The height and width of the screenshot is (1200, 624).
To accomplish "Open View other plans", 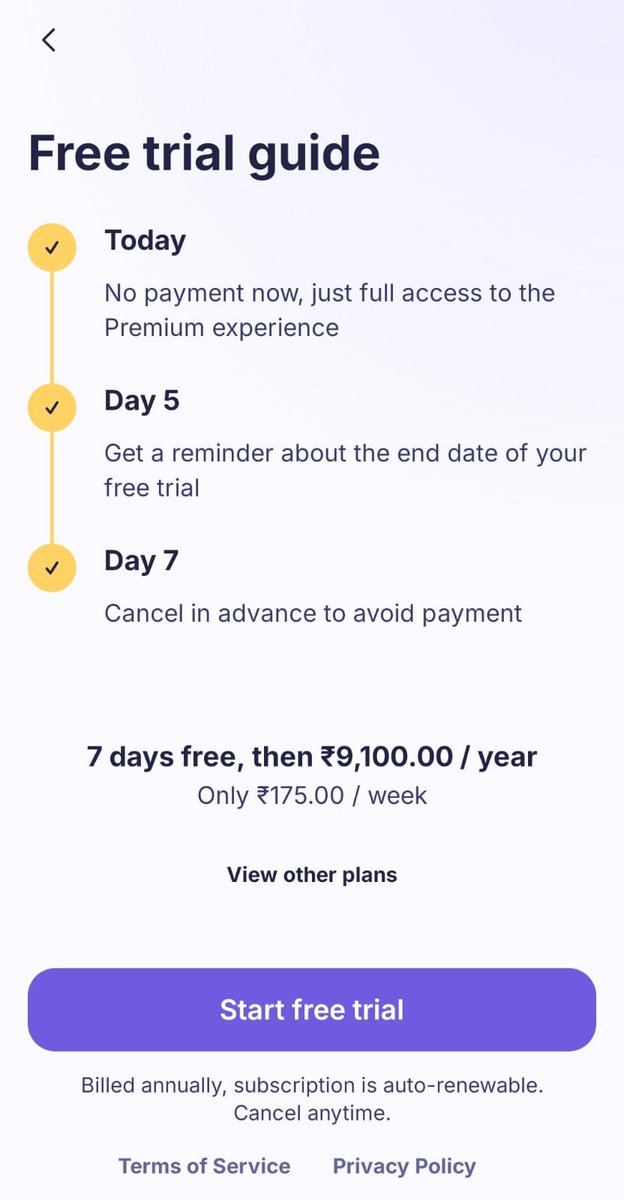I will tap(312, 875).
